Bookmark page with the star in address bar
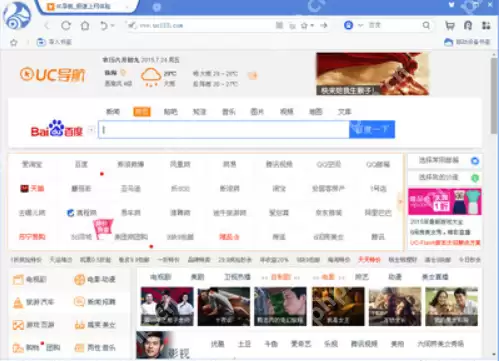Screen dimensions: 499x361 coord(304,25)
